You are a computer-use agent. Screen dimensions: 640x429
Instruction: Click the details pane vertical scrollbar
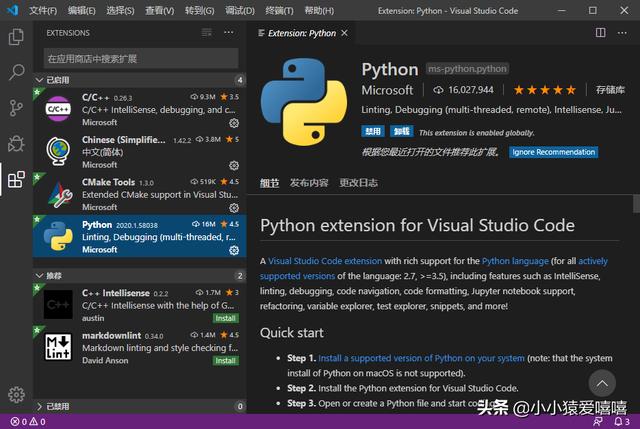point(636,204)
